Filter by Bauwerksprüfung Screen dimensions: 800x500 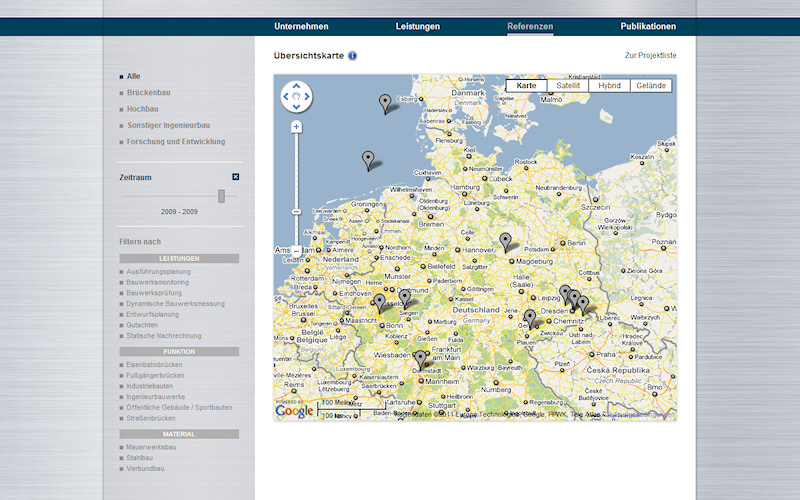point(154,293)
